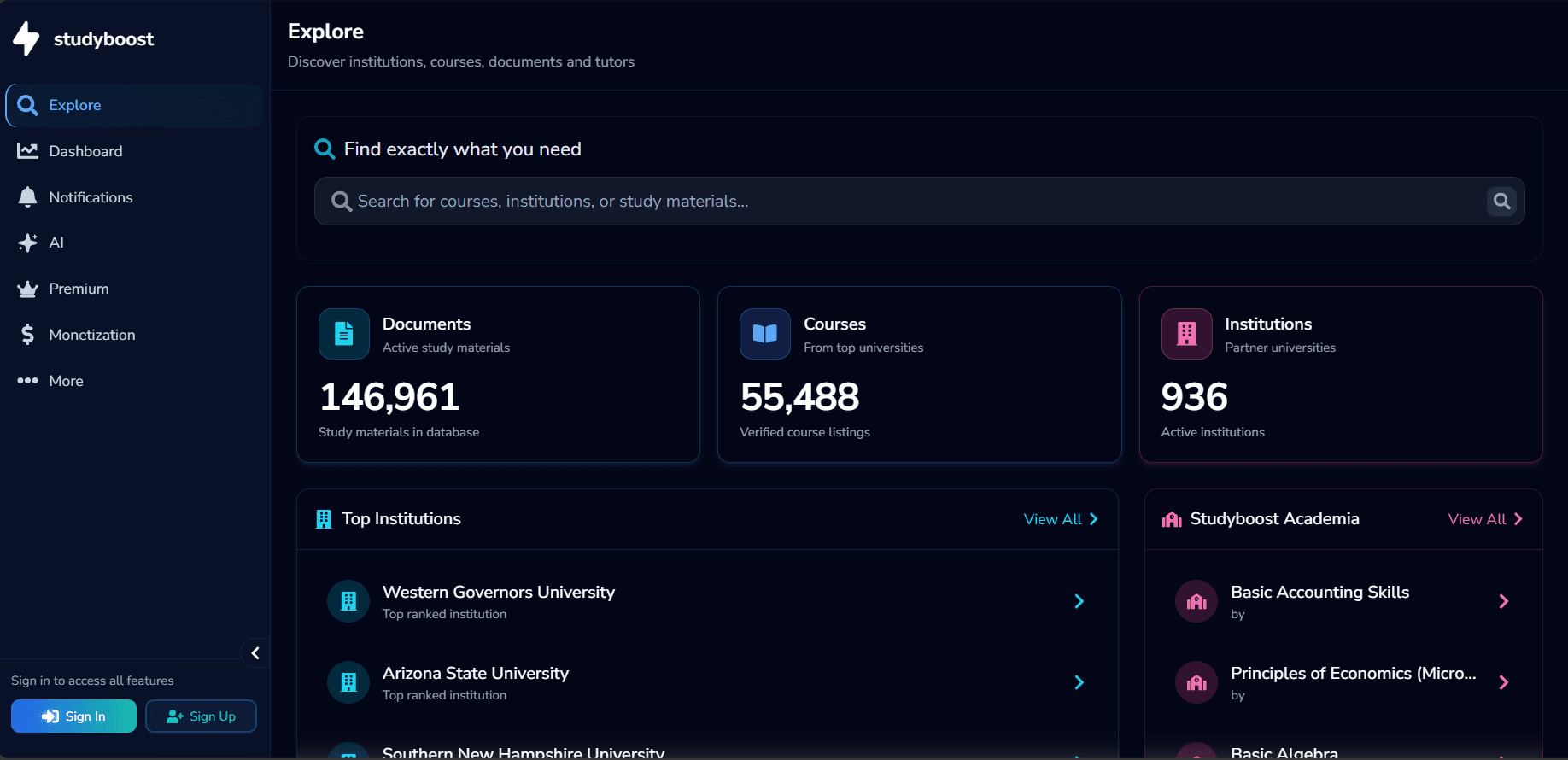
Task: View all Top Institutions
Action: tap(1061, 519)
